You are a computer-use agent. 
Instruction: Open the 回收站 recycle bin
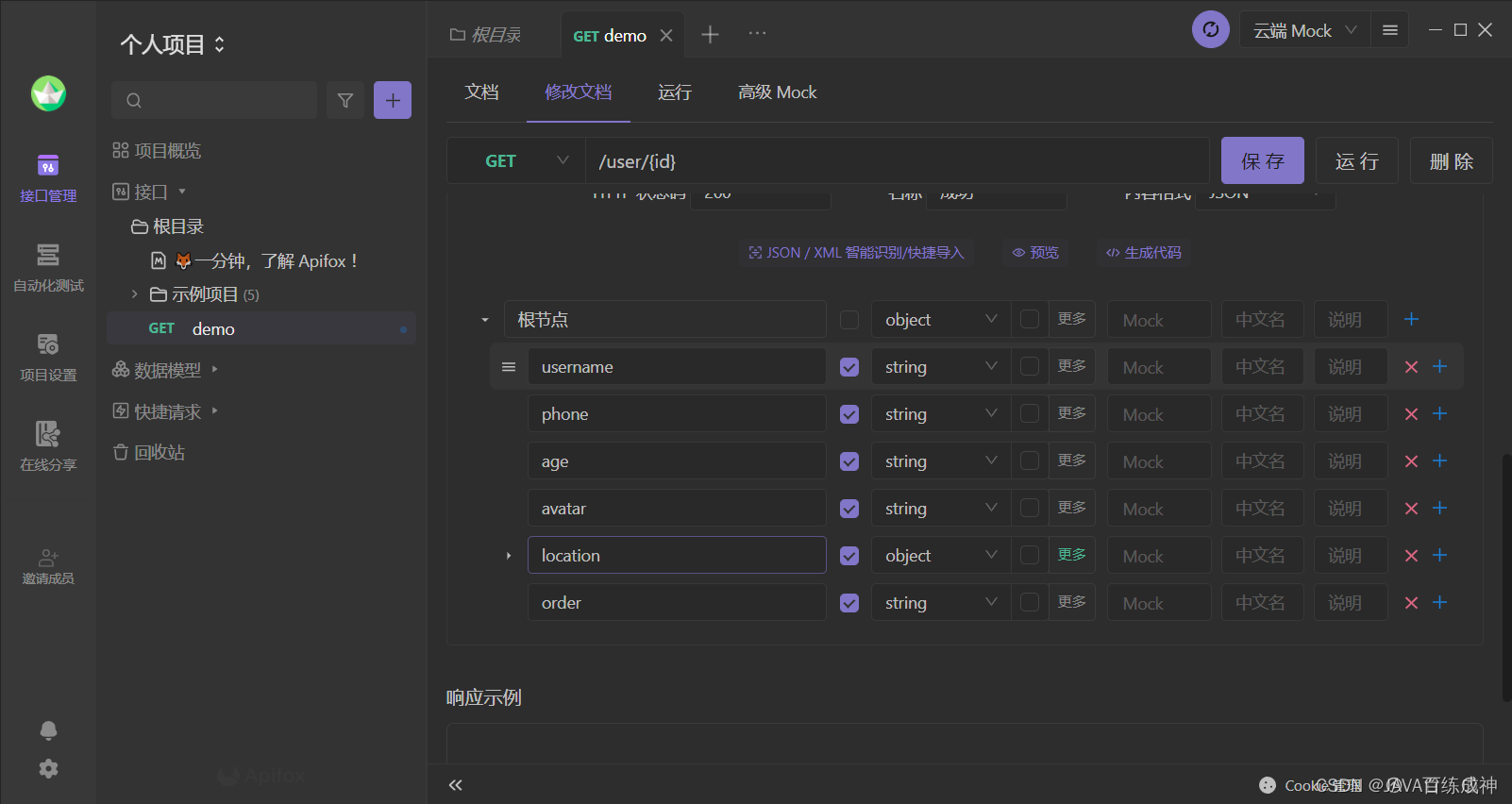(x=149, y=452)
